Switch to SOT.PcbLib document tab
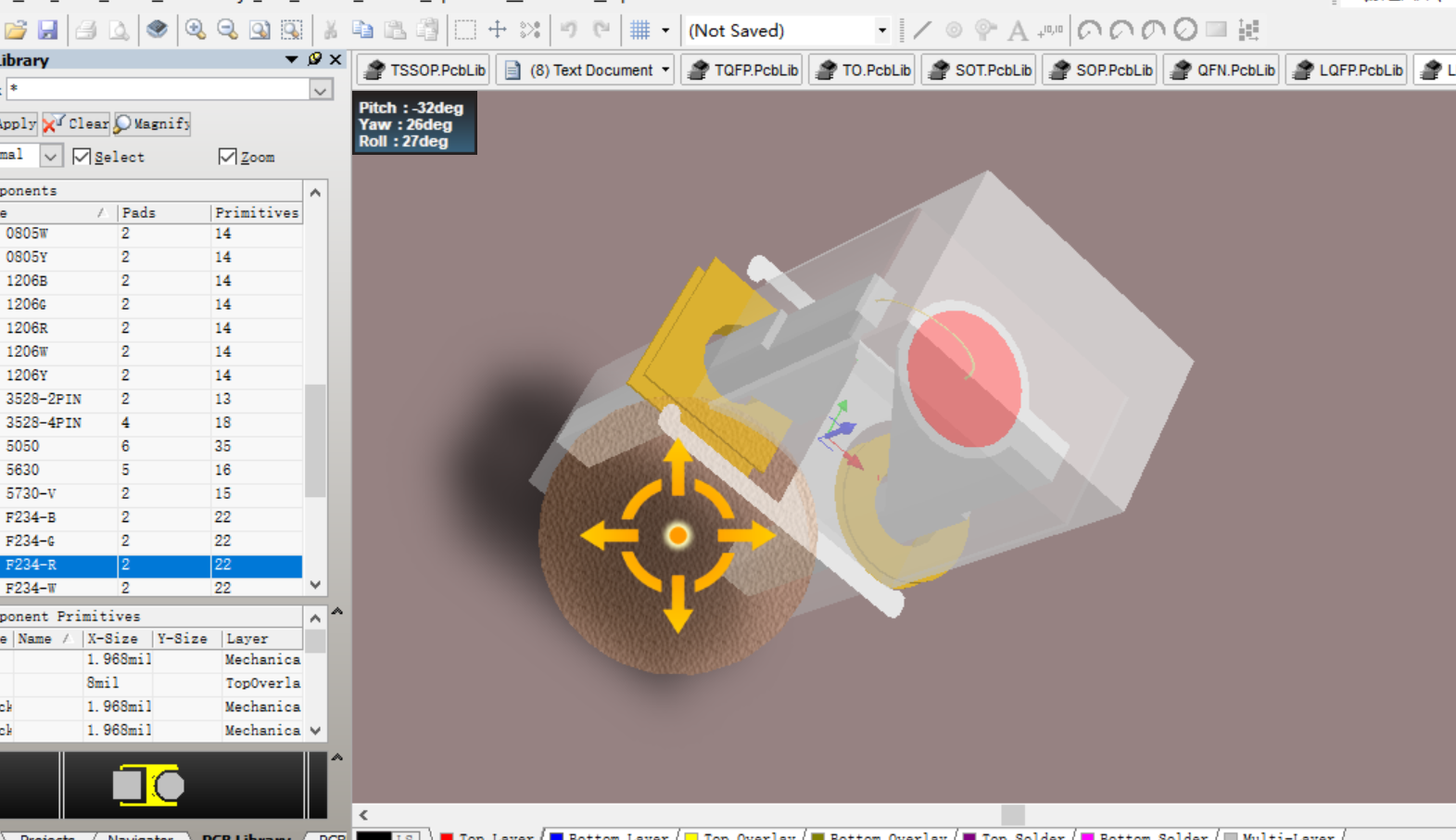This screenshot has width=1456, height=840. pos(980,70)
